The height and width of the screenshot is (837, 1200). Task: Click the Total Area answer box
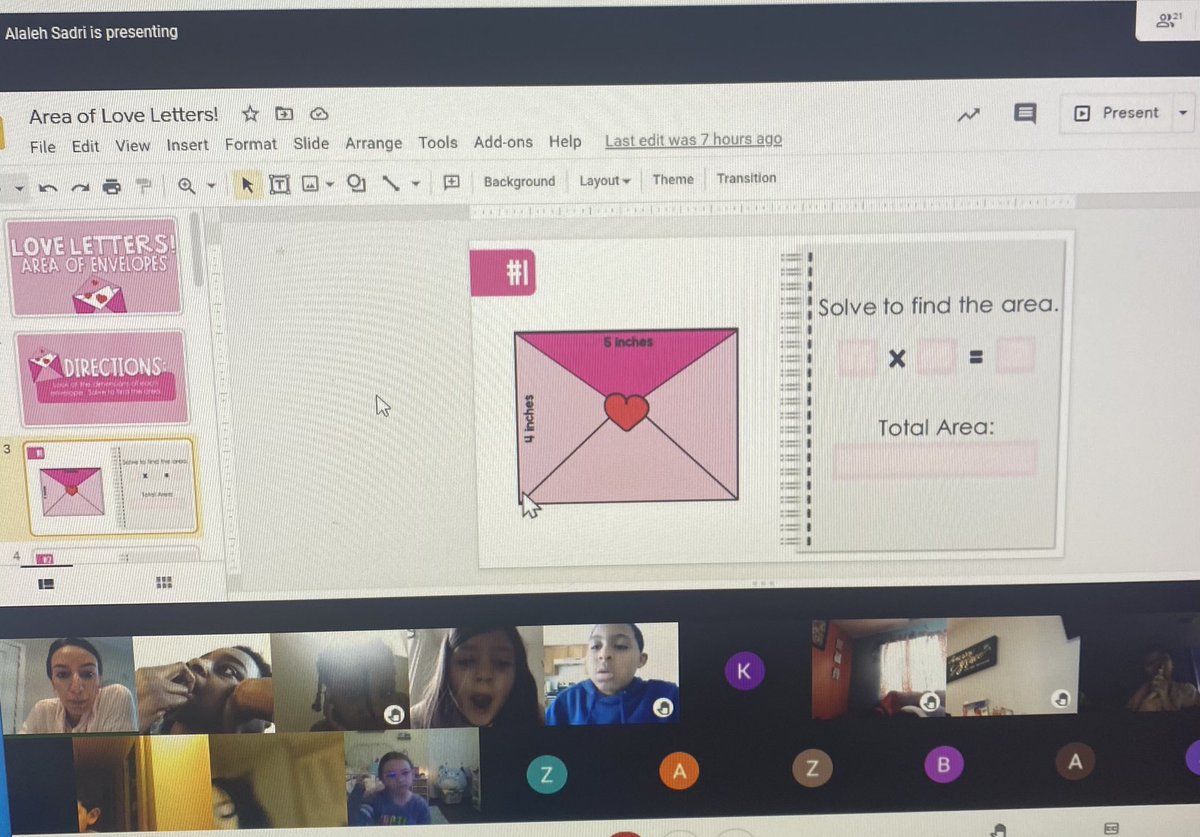pos(934,460)
